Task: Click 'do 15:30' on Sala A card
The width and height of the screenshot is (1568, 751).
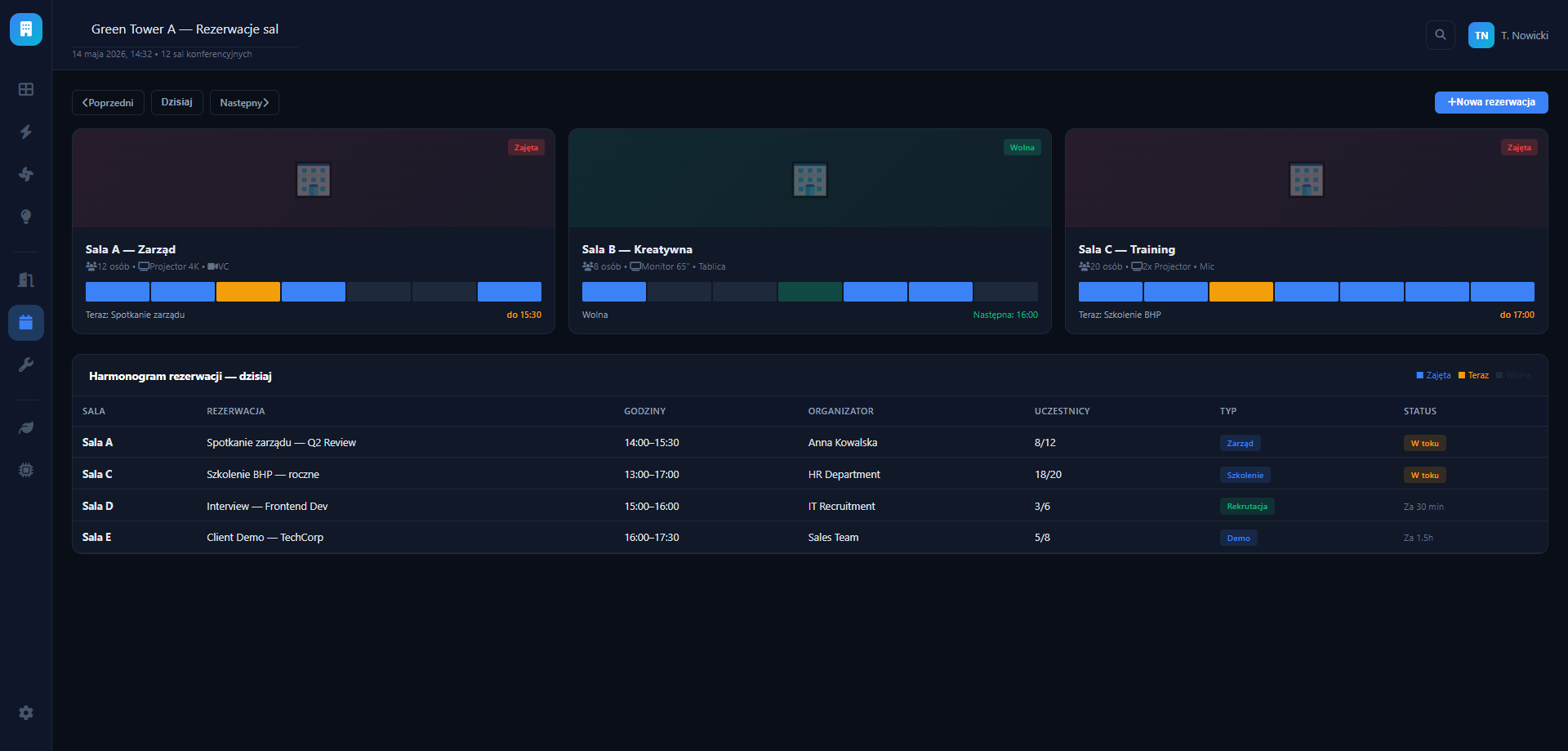Action: pyautogui.click(x=523, y=315)
